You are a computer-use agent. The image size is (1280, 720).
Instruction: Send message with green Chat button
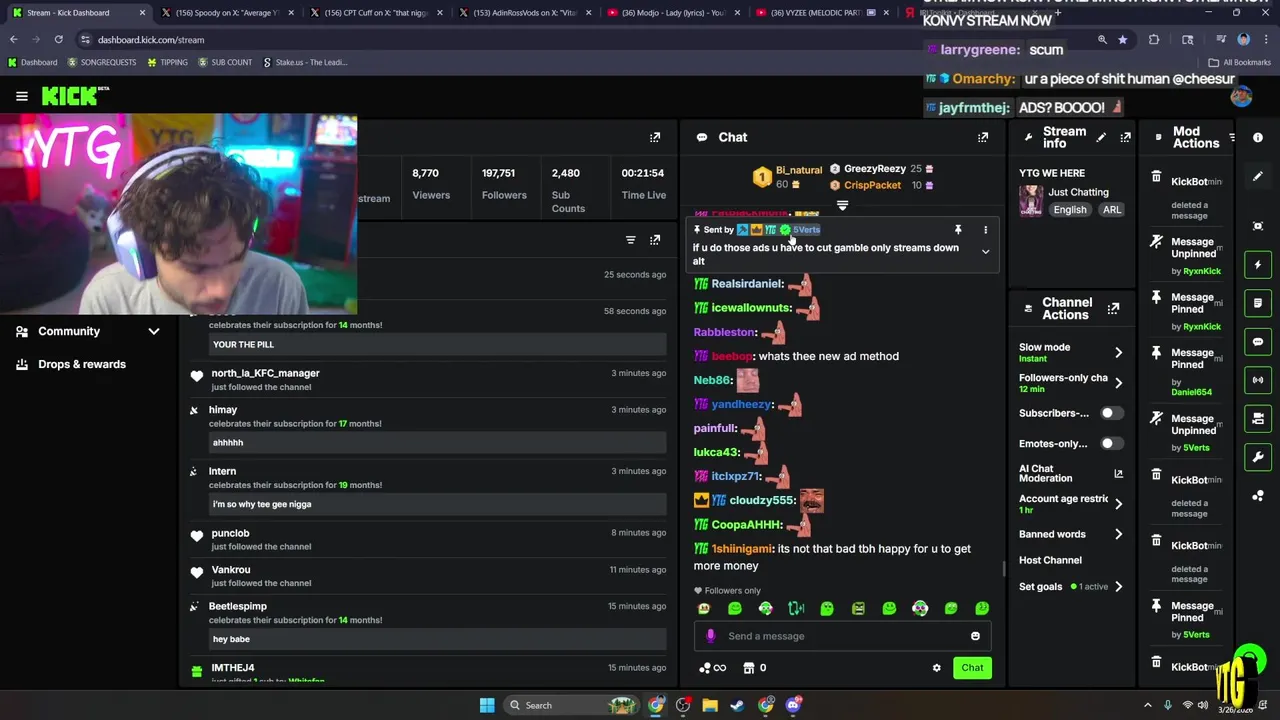(x=972, y=668)
